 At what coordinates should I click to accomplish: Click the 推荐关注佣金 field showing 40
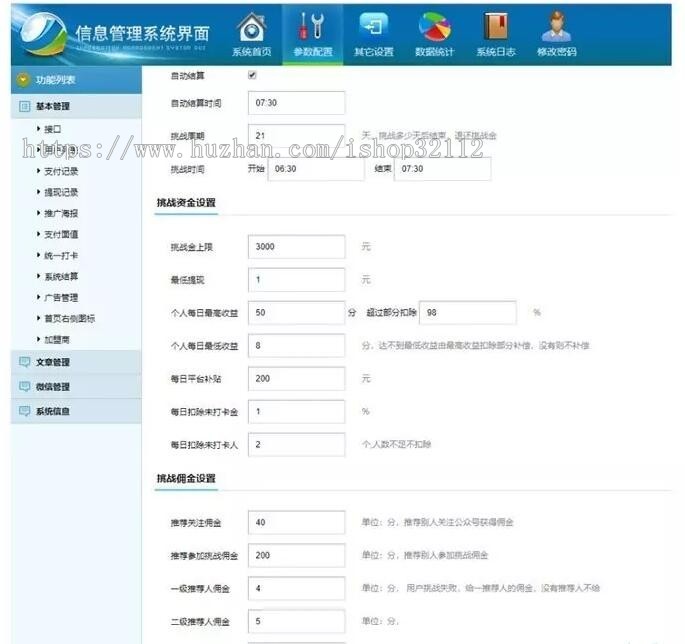click(x=296, y=523)
